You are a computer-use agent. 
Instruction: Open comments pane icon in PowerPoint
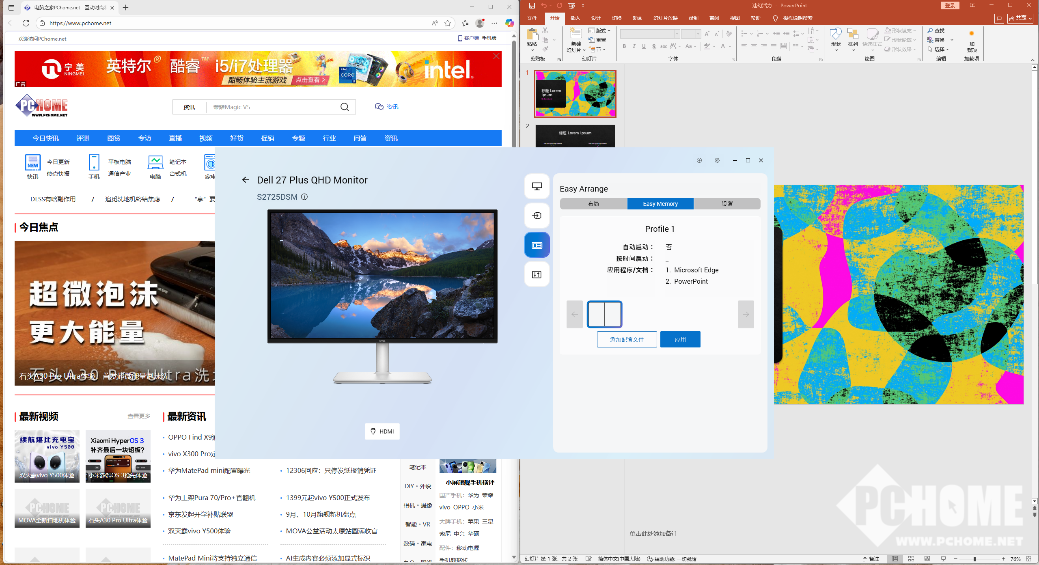click(x=999, y=19)
